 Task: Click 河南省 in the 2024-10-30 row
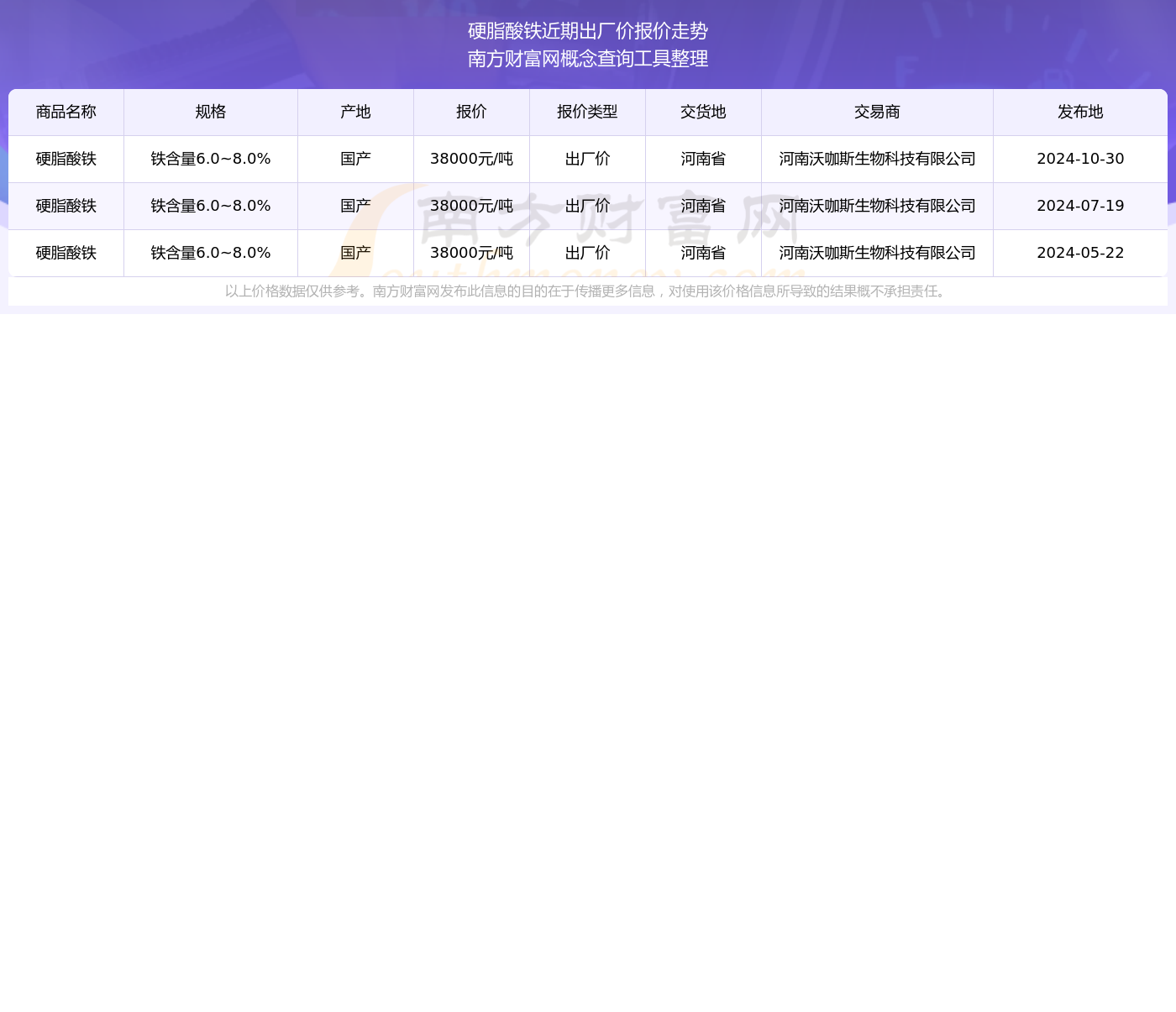[x=703, y=159]
